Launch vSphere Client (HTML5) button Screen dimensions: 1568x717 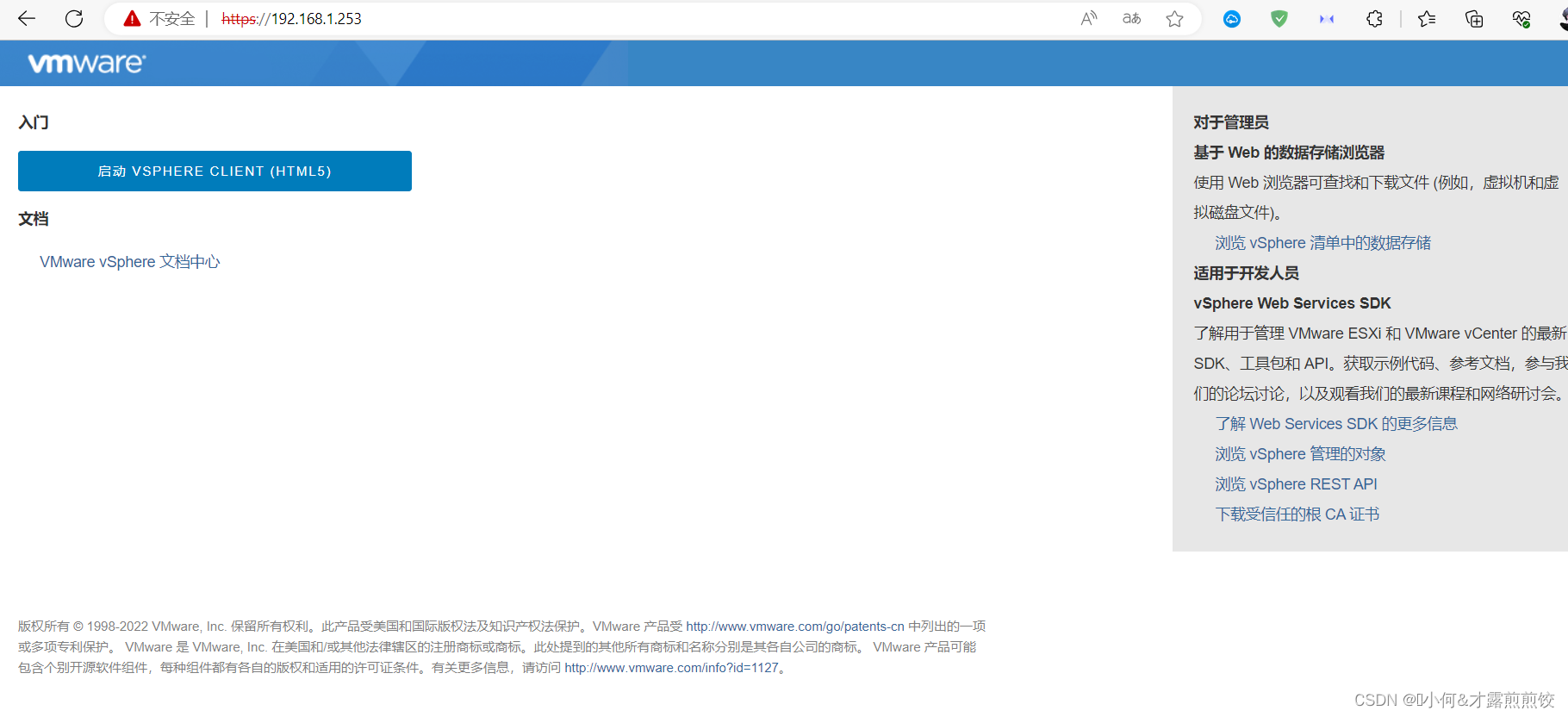[215, 171]
